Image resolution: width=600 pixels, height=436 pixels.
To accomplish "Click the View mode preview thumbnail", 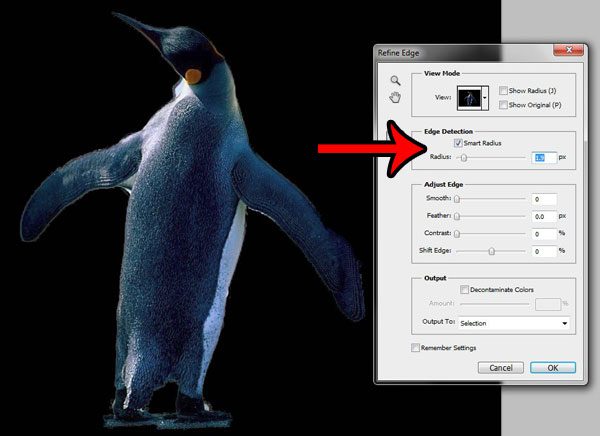I will pyautogui.click(x=469, y=97).
